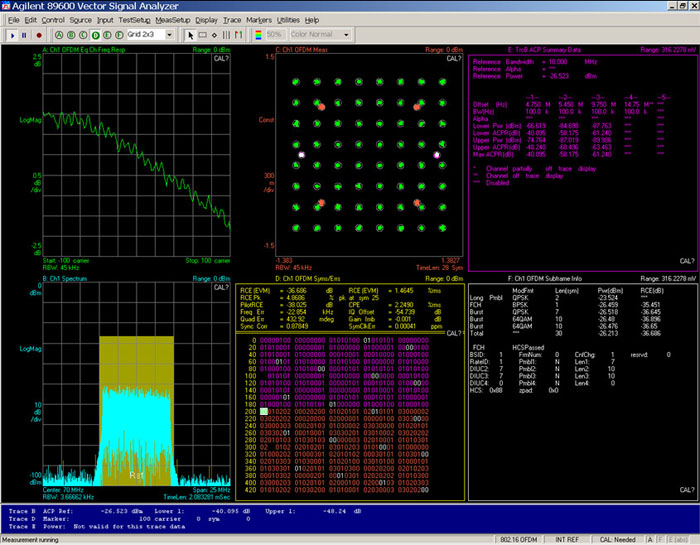700x545 pixels.
Task: Click 'Range: 316.2278 mV' on trace F
Action: tap(668, 279)
